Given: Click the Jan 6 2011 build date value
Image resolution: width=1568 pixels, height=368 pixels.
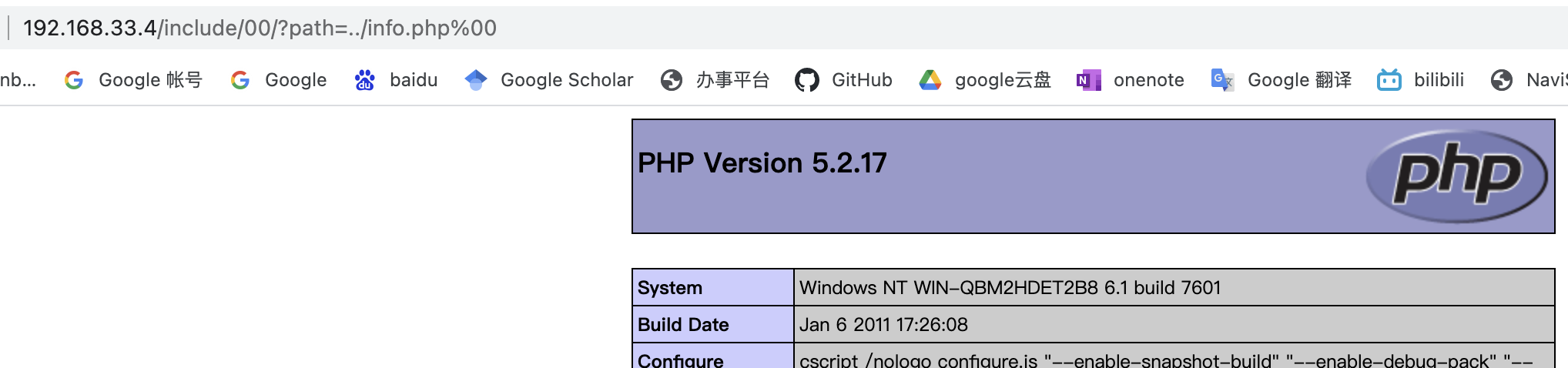Looking at the screenshot, I should [x=883, y=325].
